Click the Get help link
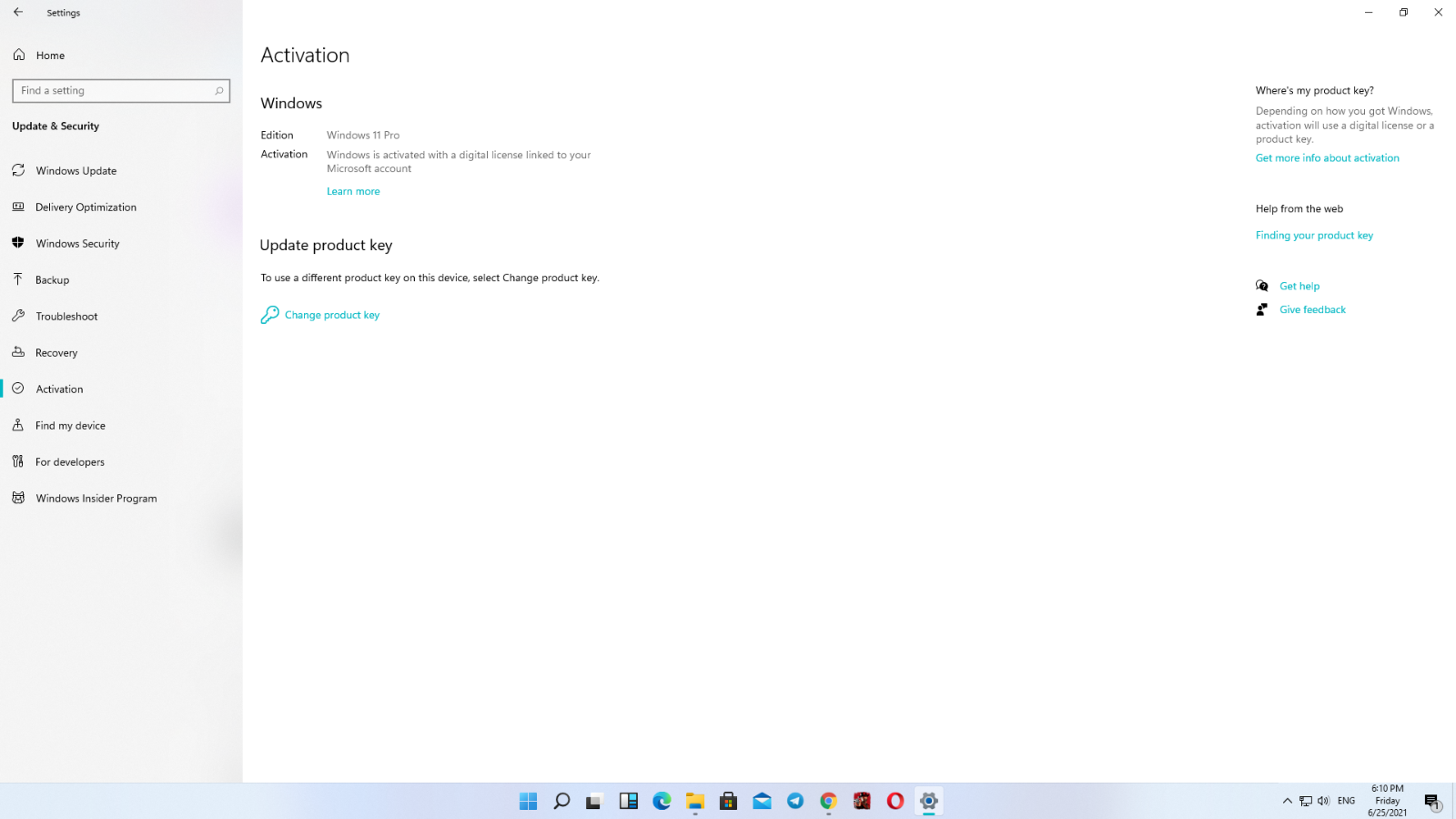This screenshot has width=1456, height=819. [1299, 286]
